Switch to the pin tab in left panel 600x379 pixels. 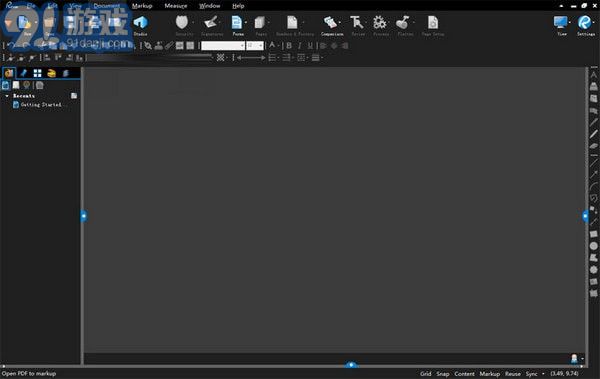click(x=23, y=73)
